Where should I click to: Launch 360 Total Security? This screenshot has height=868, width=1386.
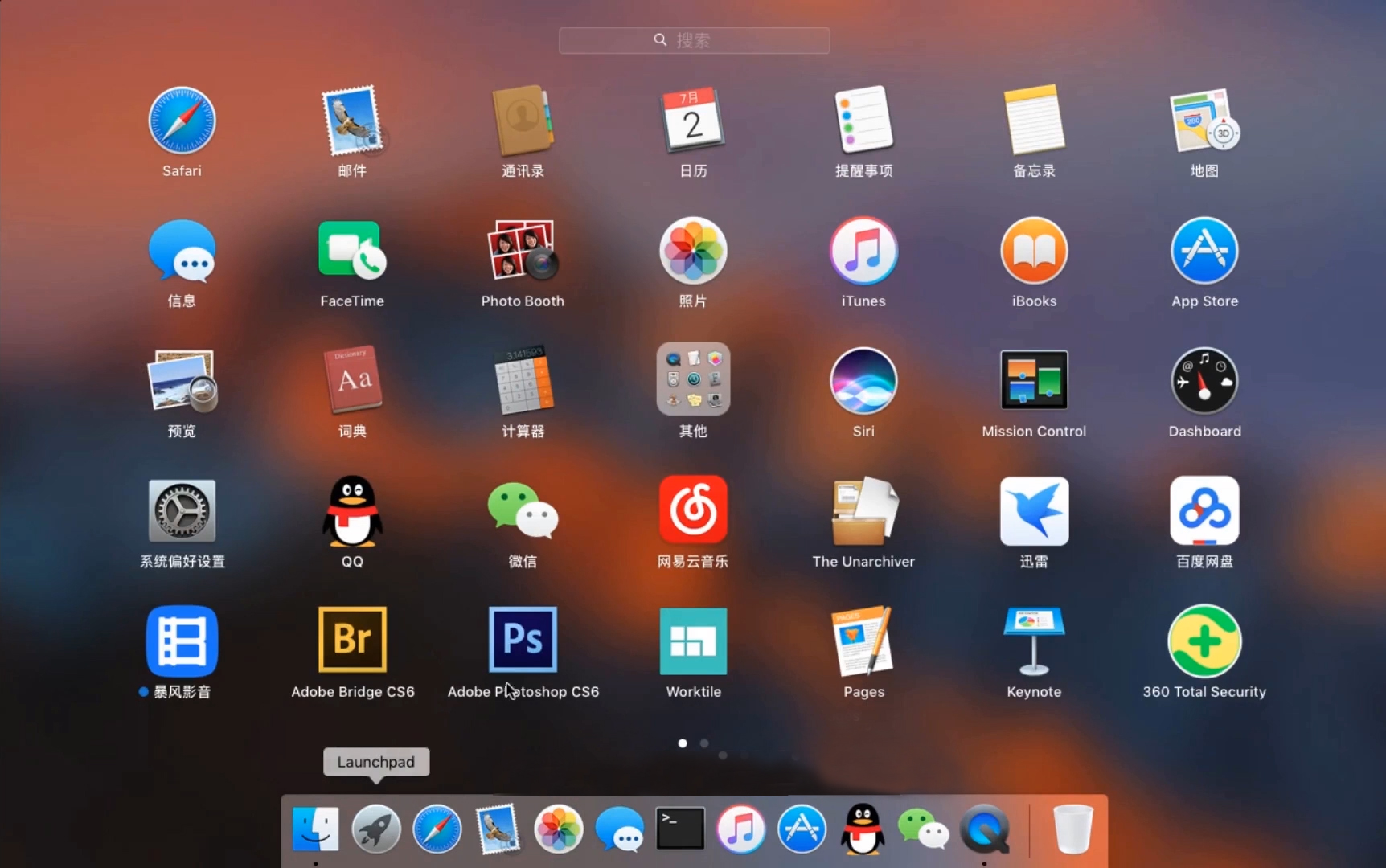point(1205,641)
